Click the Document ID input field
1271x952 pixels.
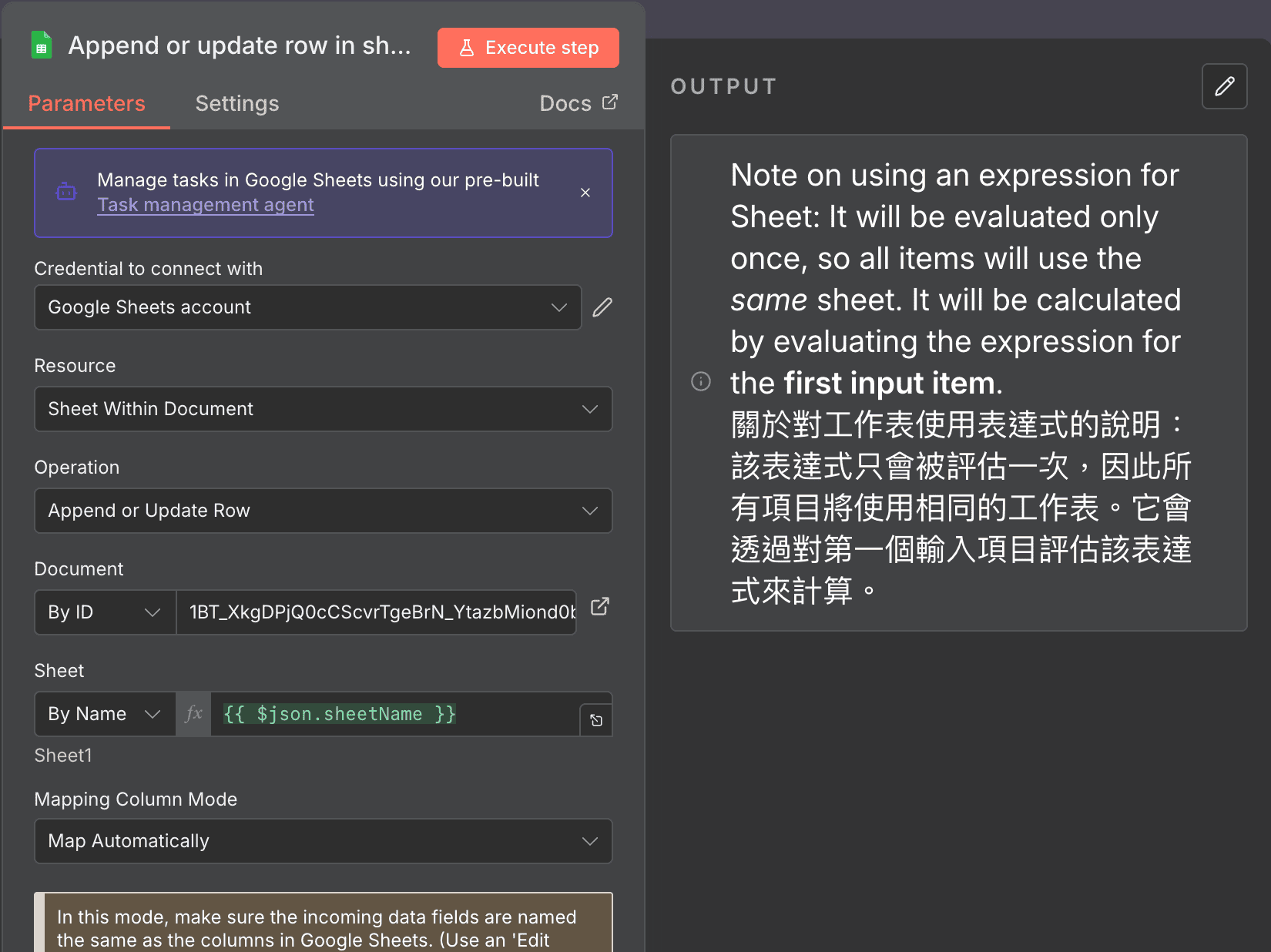(377, 612)
